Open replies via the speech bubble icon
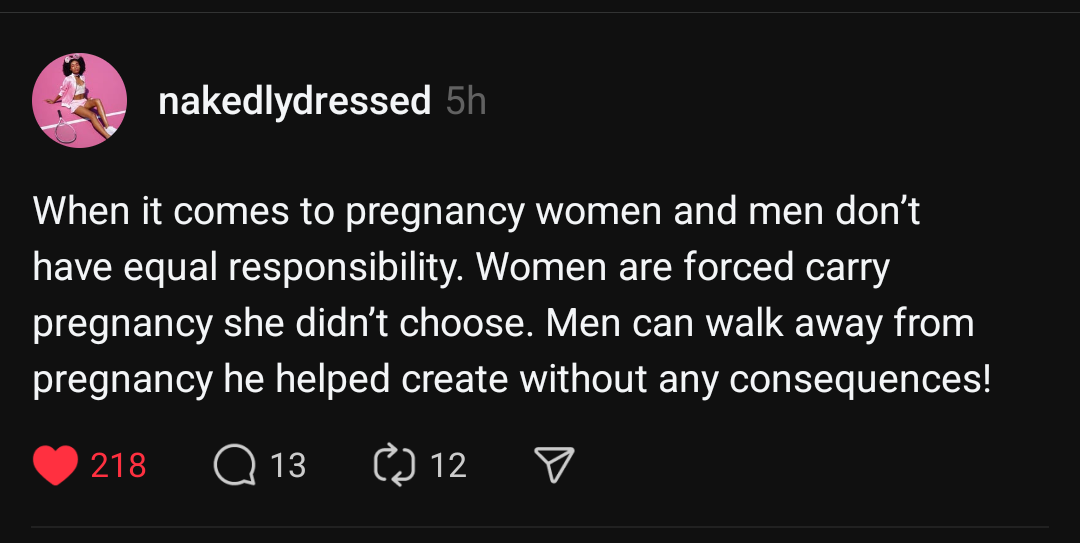Viewport: 1080px width, 543px height. [234, 465]
